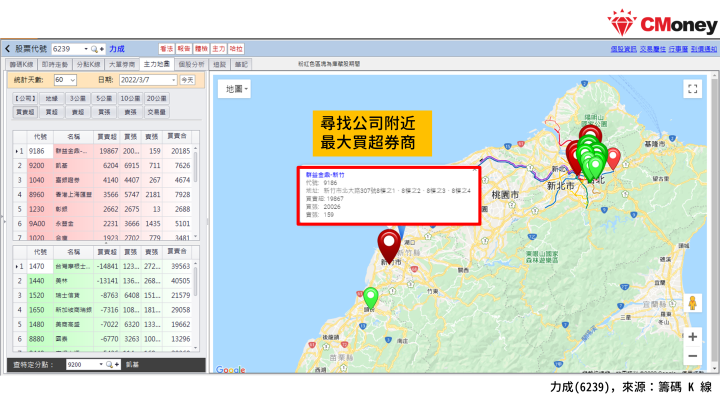Image resolution: width=720 pixels, height=400 pixels.
Task: Click the red 看法 button
Action: (x=167, y=49)
